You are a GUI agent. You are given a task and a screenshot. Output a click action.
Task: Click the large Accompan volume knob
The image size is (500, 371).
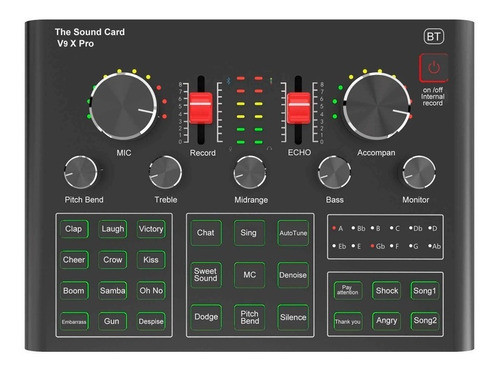point(377,107)
